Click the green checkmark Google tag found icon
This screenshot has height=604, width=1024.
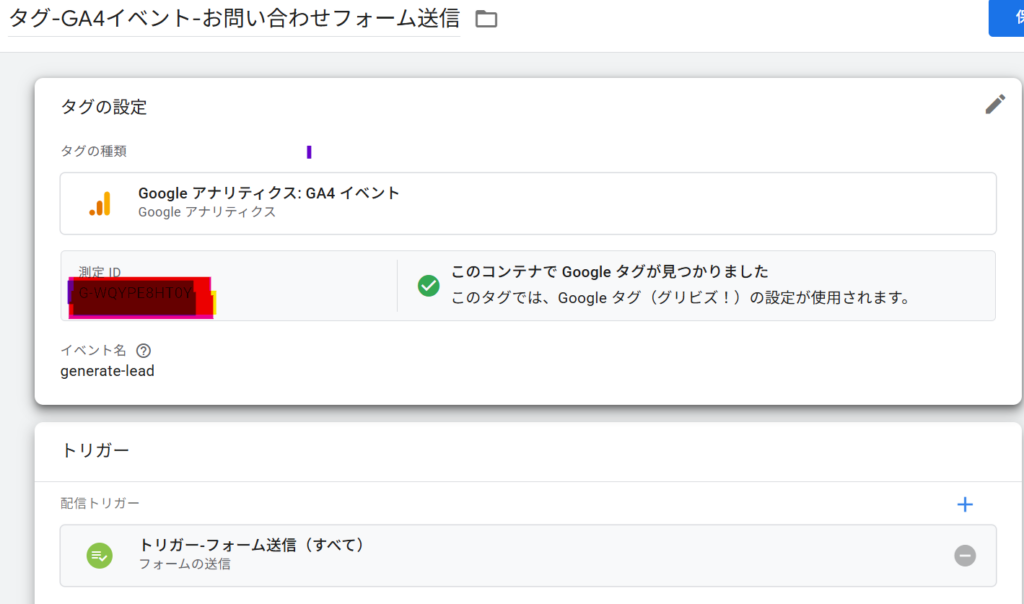pyautogui.click(x=428, y=286)
